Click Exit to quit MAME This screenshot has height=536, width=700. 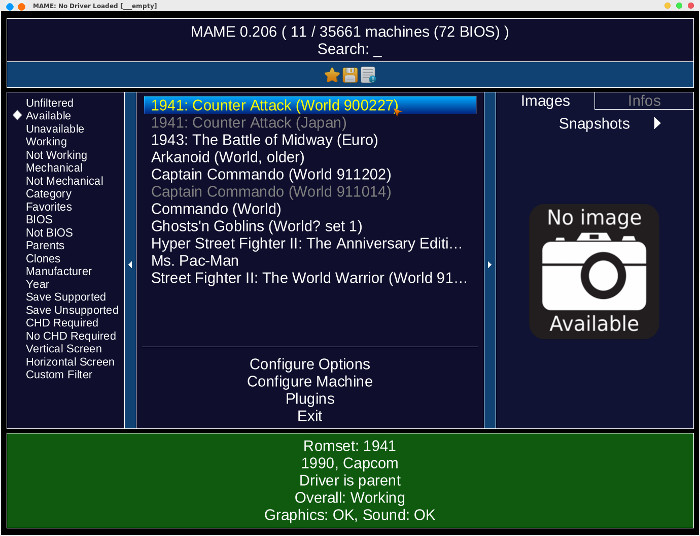(310, 416)
